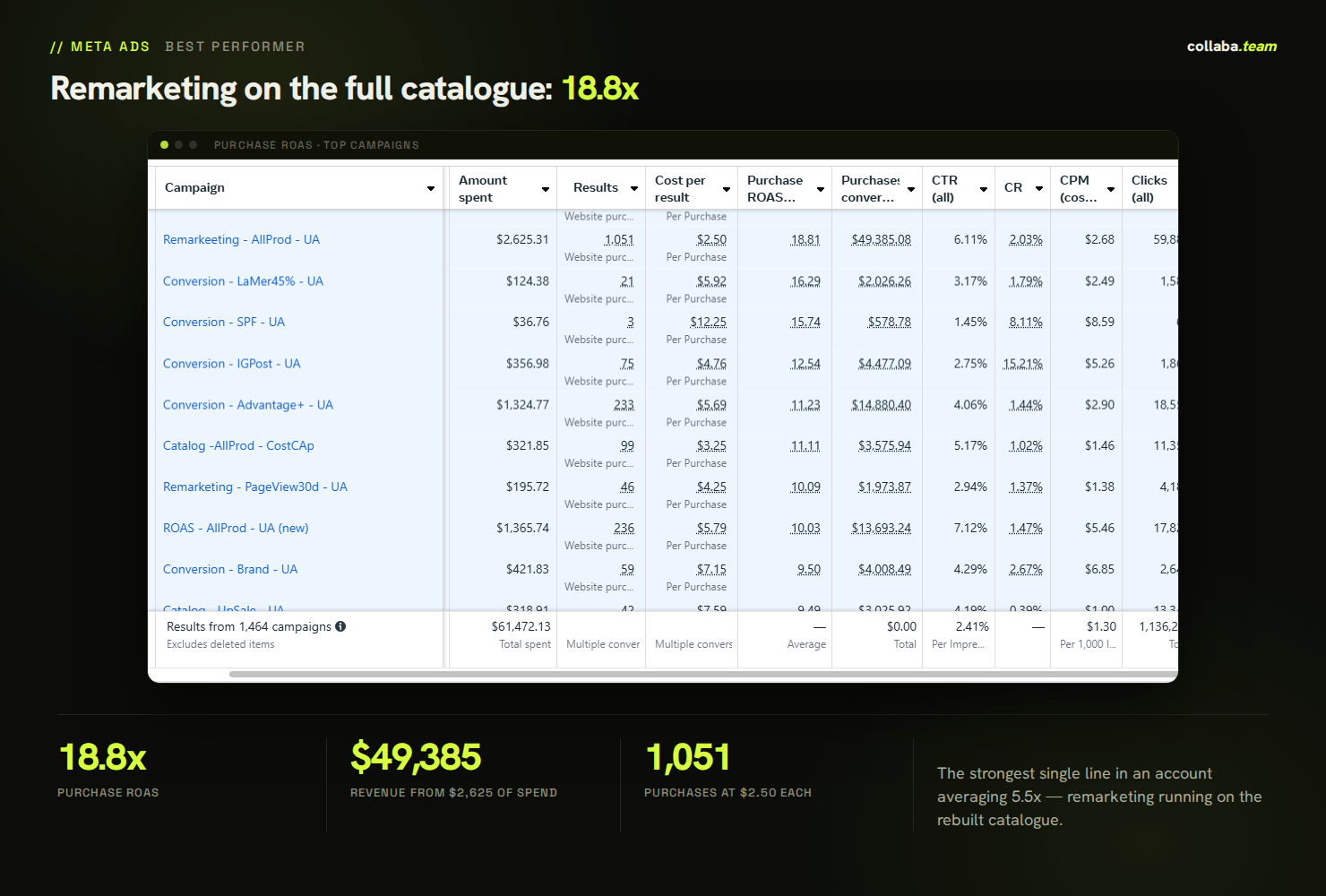Click the CR column sort arrow

click(1039, 188)
